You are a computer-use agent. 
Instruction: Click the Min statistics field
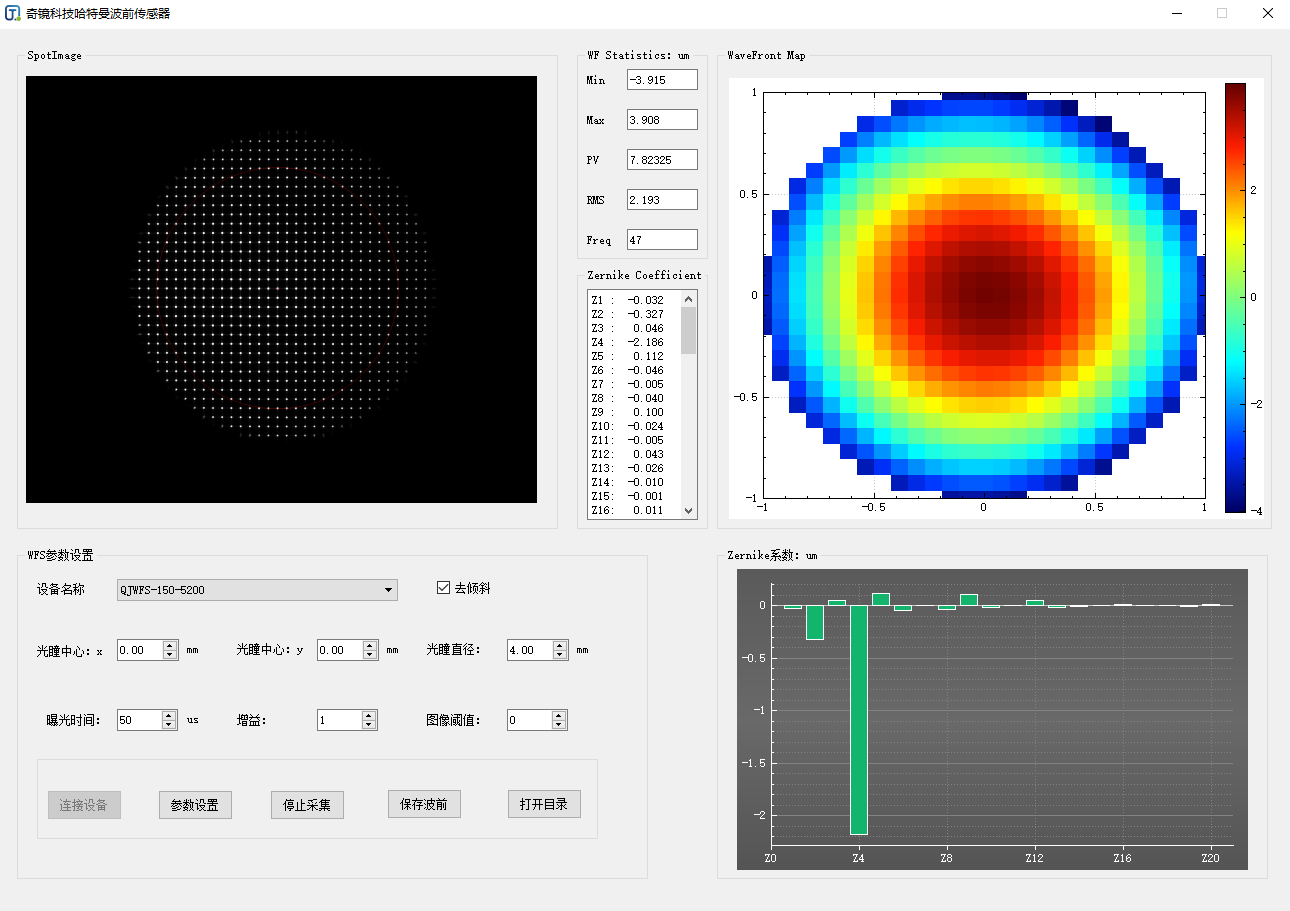(662, 80)
